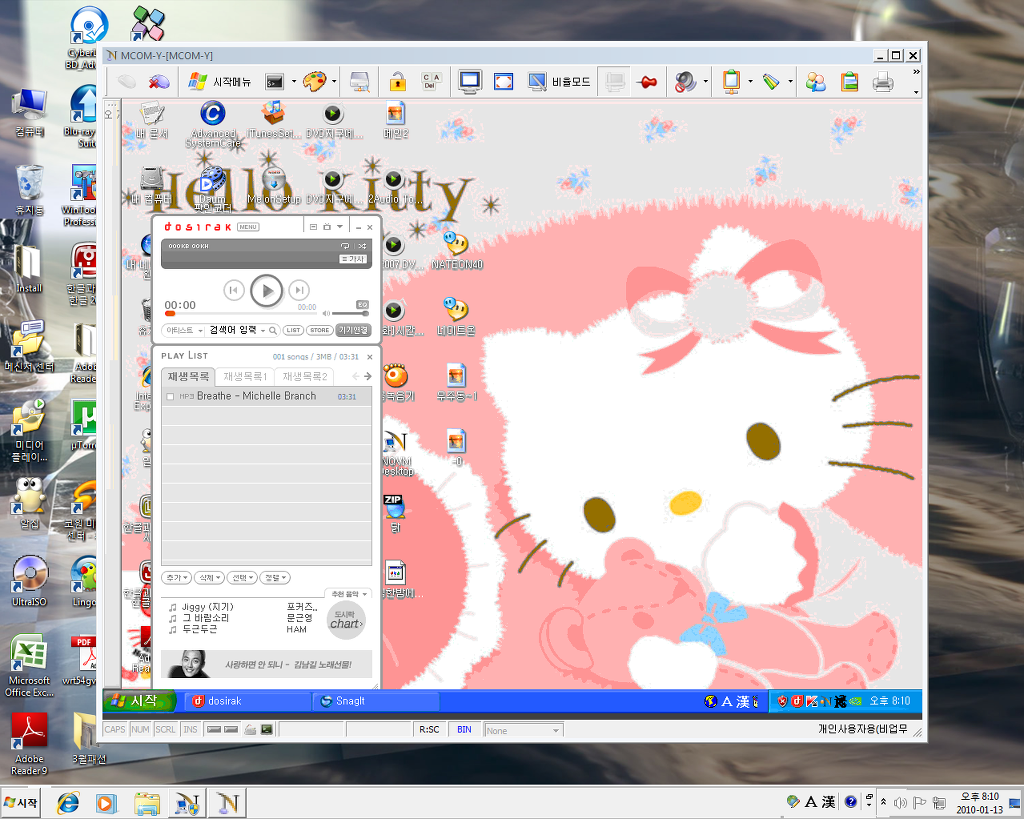Skip to next track in dosirak

(x=299, y=290)
